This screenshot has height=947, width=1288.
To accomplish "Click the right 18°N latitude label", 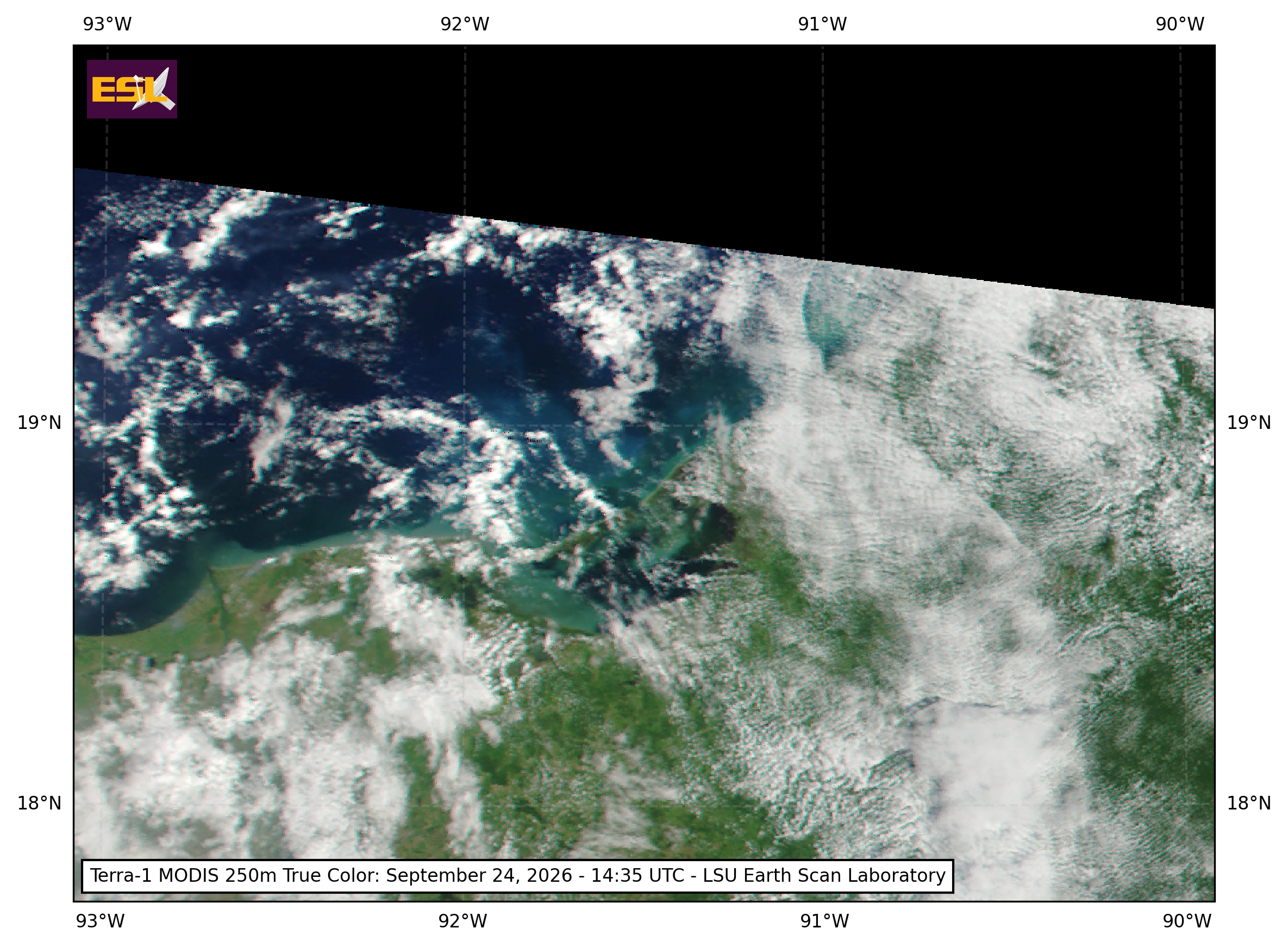I will (1248, 803).
